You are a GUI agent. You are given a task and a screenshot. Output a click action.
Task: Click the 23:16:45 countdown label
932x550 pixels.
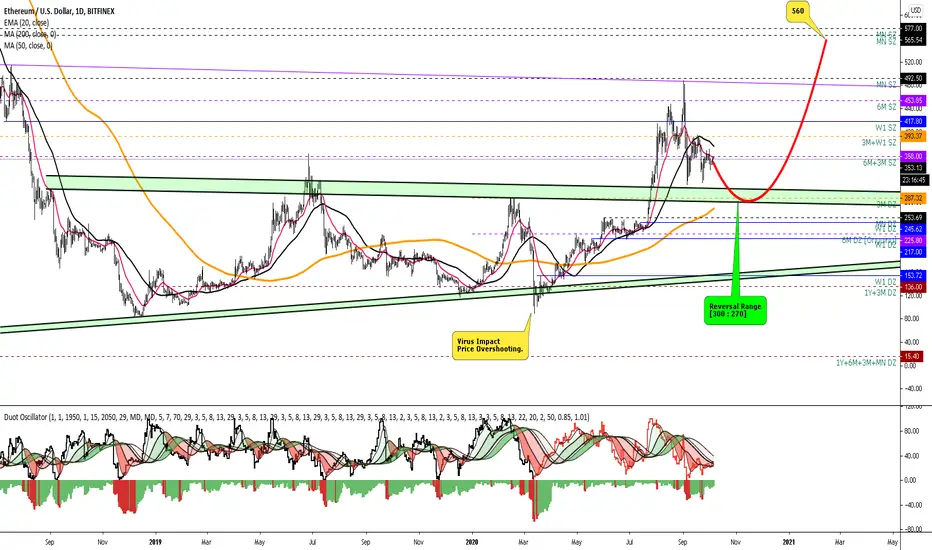click(x=914, y=180)
